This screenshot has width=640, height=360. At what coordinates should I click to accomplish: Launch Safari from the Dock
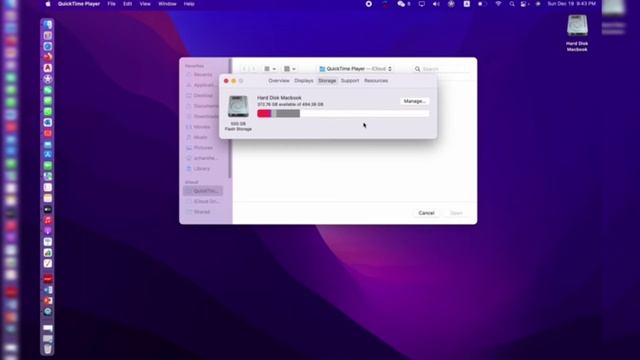[48, 47]
